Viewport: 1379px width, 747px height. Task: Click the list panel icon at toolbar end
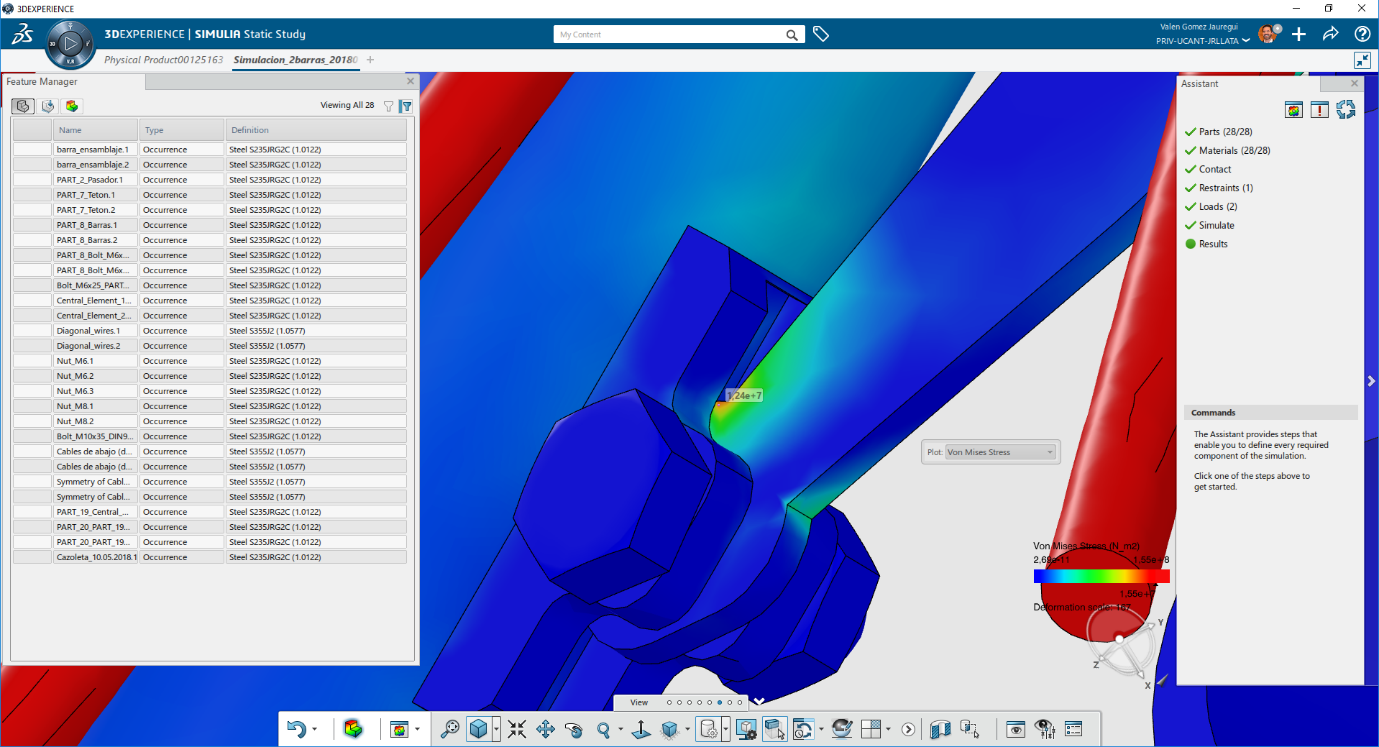pyautogui.click(x=1074, y=730)
